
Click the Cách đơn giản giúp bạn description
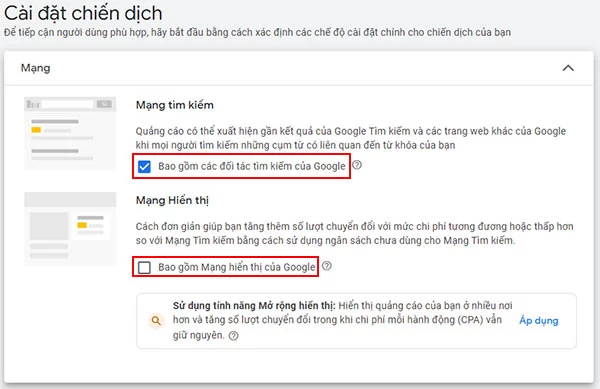pos(354,233)
